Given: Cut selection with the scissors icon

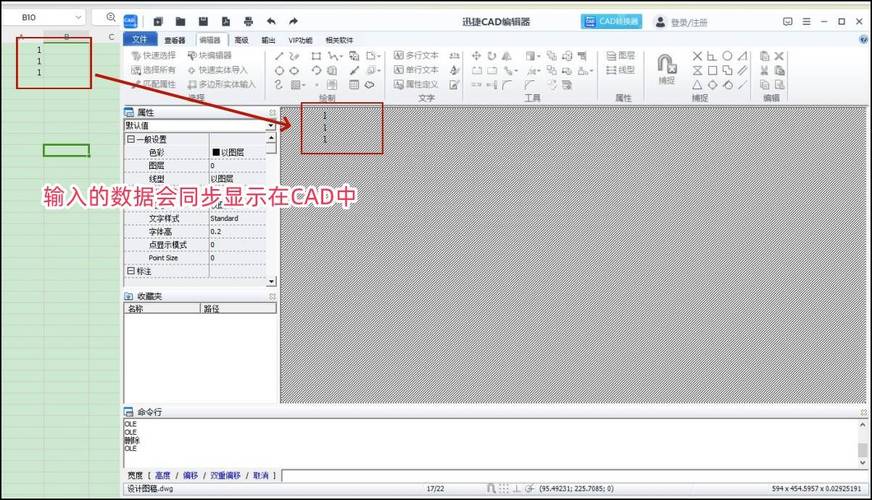Looking at the screenshot, I should 764,71.
